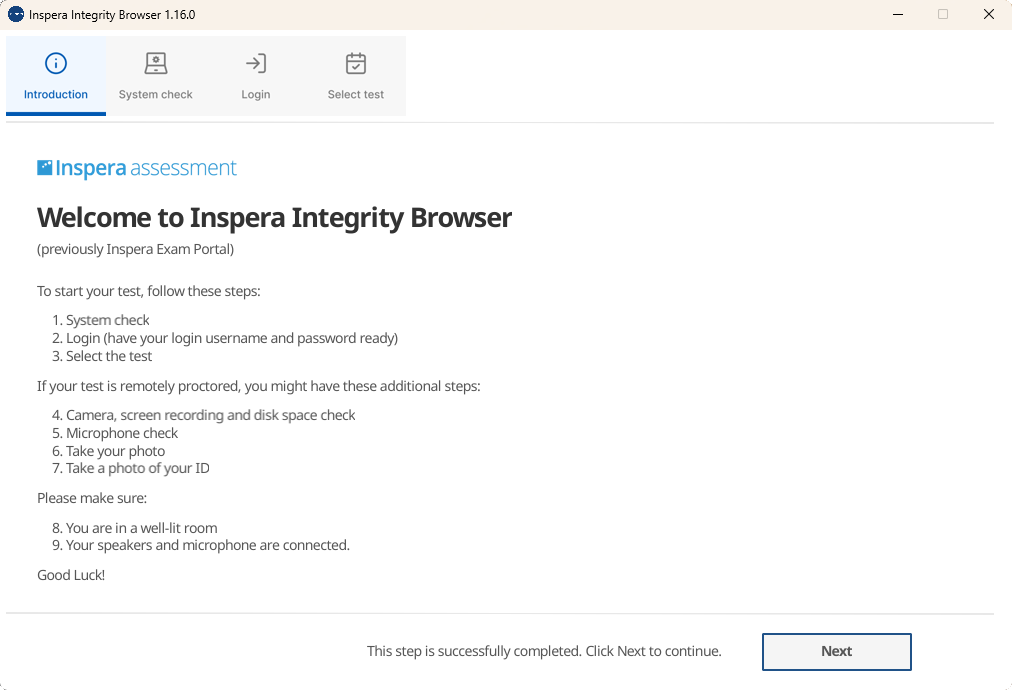Click '(previously Inspera Exam Portal)' text
Image resolution: width=1012 pixels, height=690 pixels.
point(136,249)
